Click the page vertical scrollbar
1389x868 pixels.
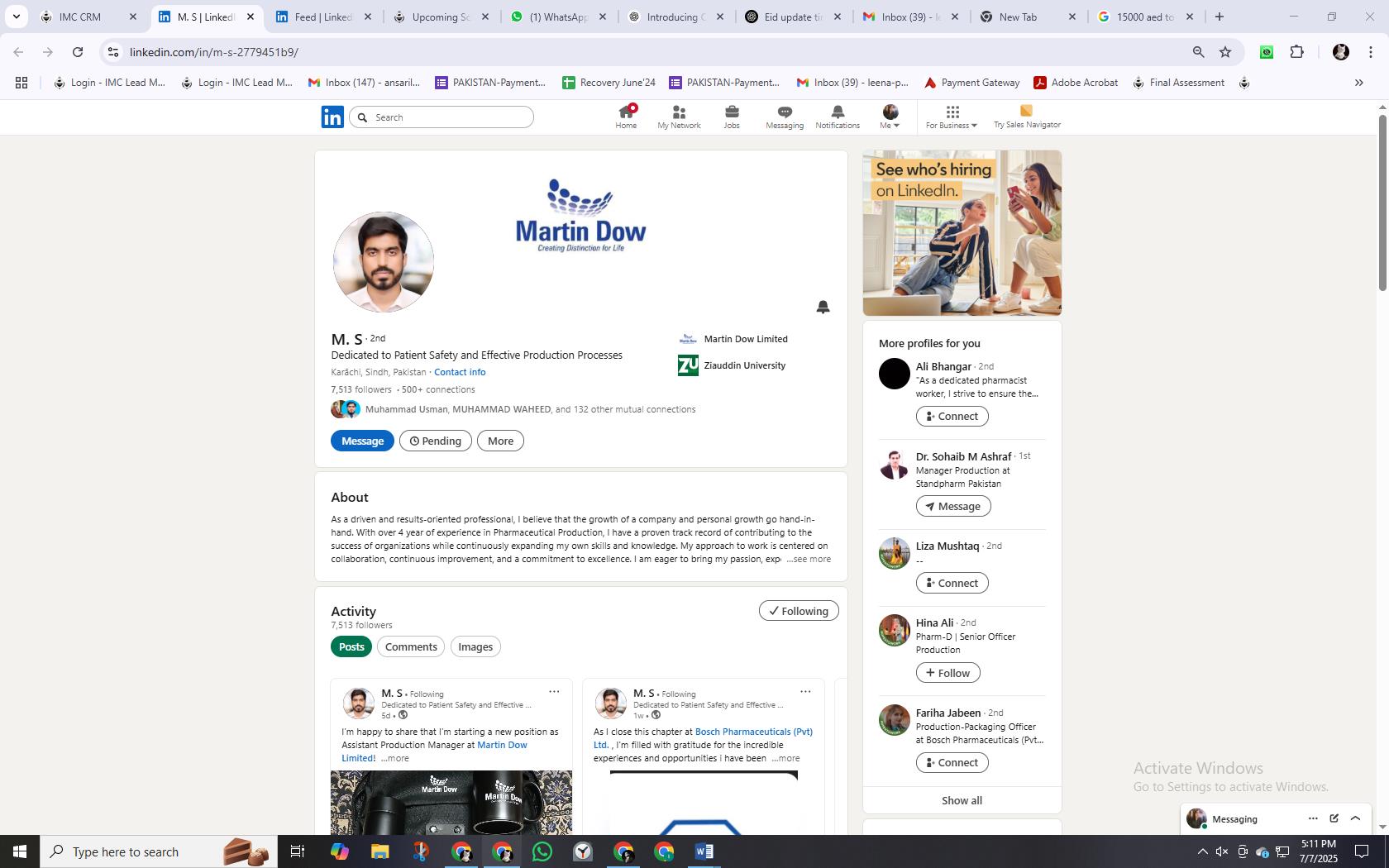[x=1382, y=203]
